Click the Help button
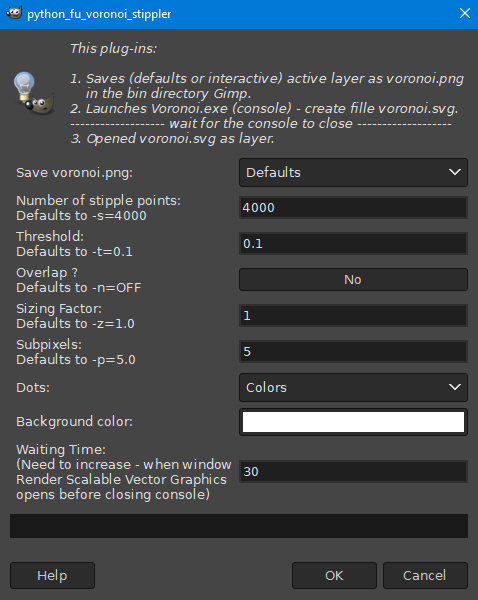Screen dimensions: 478x600 pyautogui.click(x=52, y=576)
